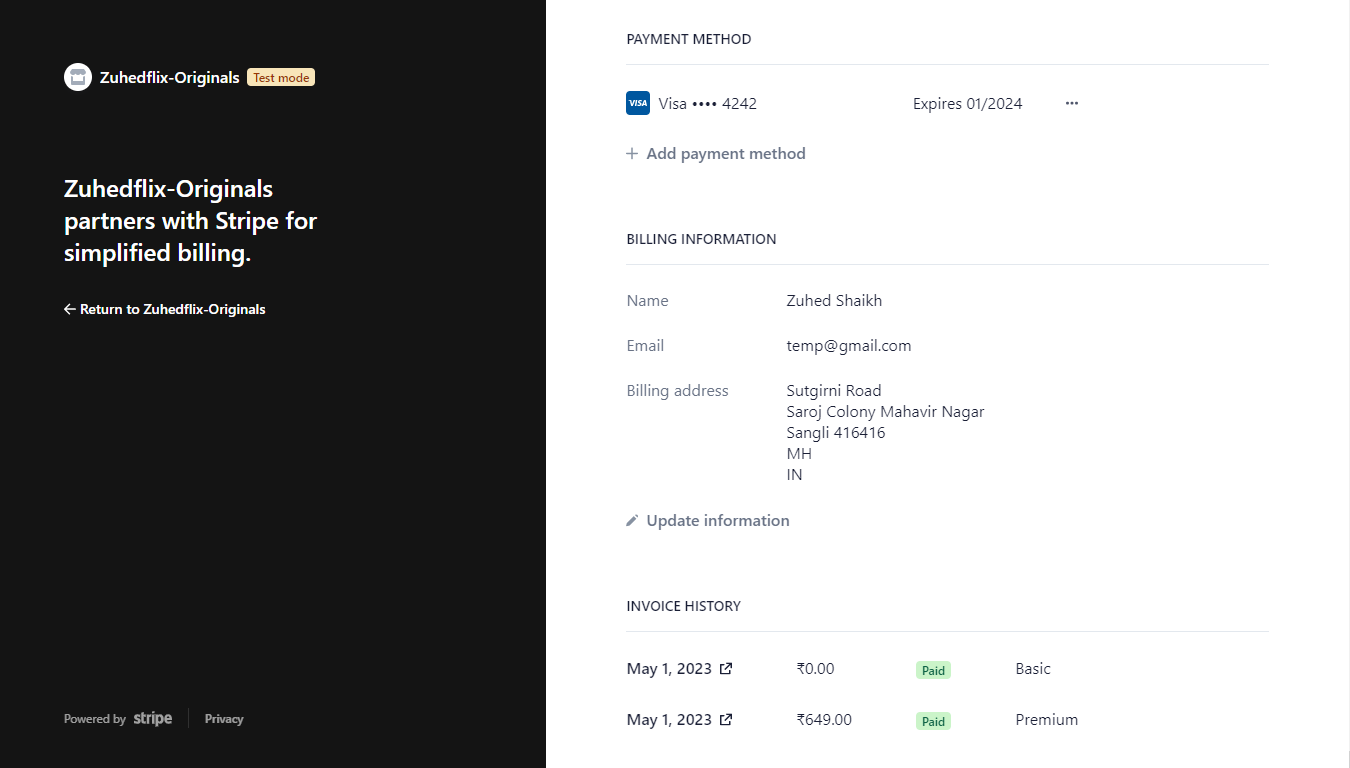Click the Sutgirni Road address line
Screen dimensions: 1350x768
pyautogui.click(x=834, y=390)
